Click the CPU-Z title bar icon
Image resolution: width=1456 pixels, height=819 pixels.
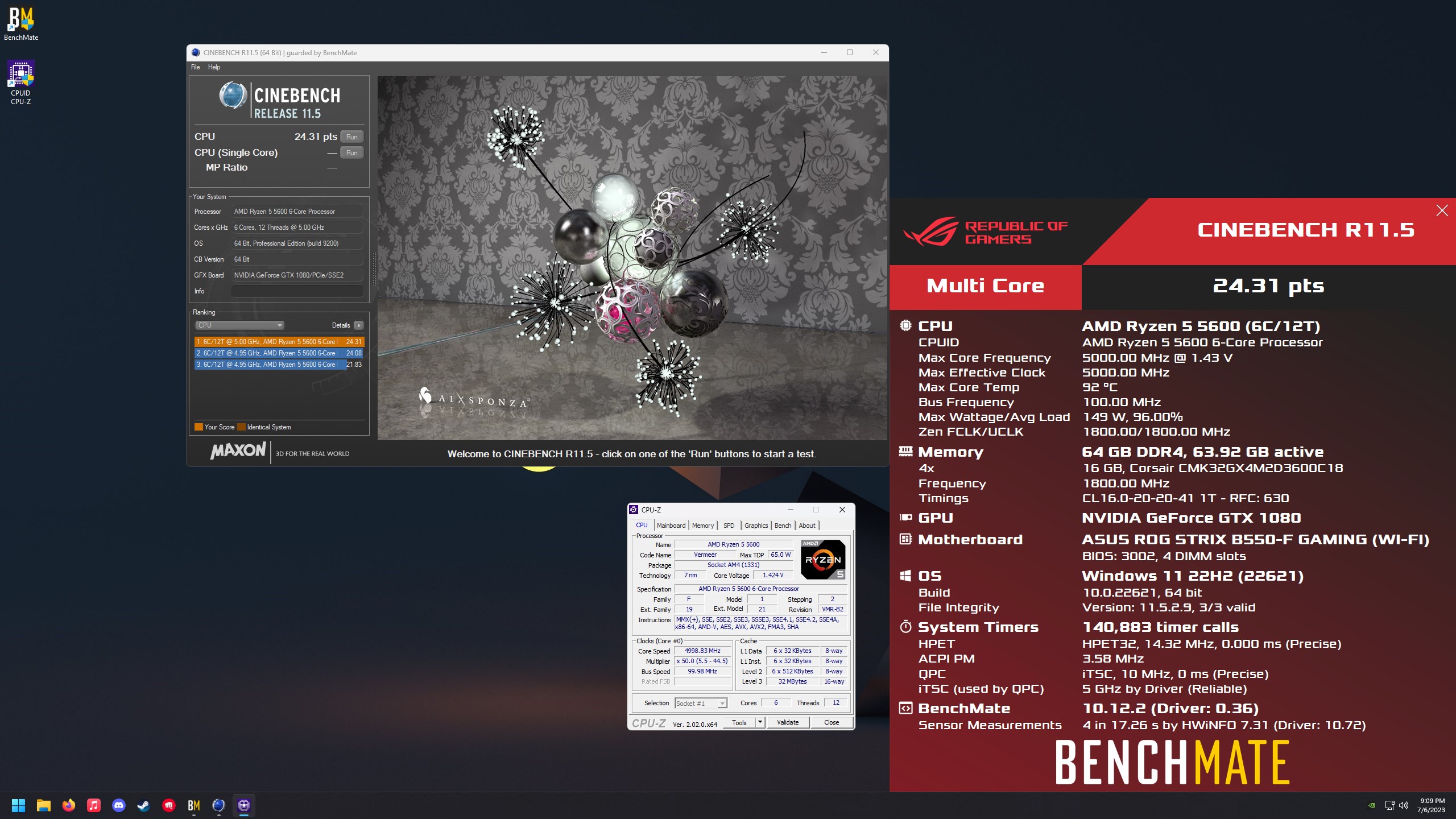click(634, 510)
